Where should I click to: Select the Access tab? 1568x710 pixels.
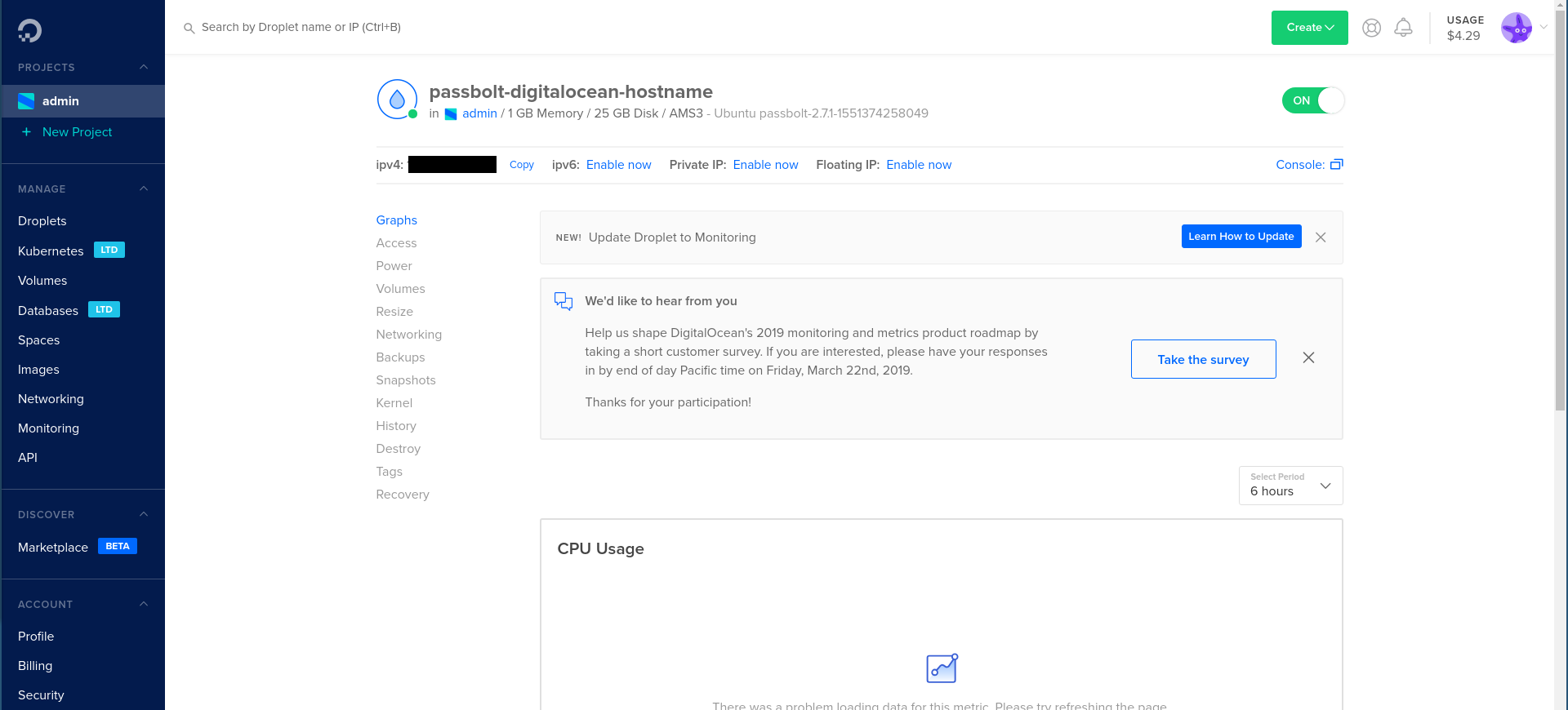(396, 243)
